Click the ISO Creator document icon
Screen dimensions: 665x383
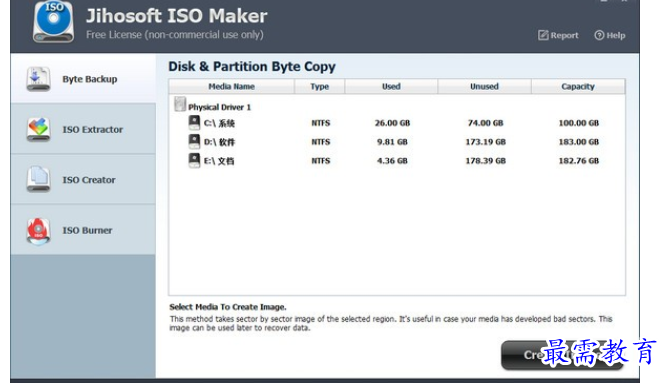(x=38, y=179)
